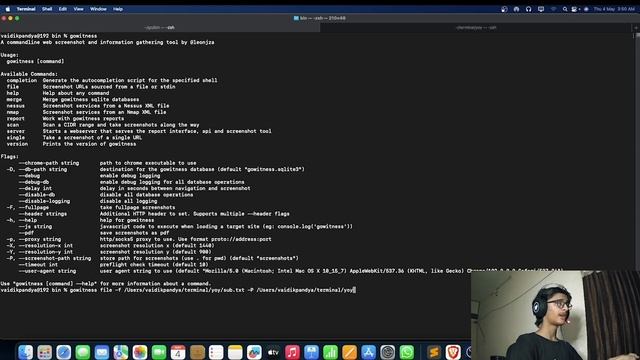Start FaceTime from the dock
This screenshot has width=640, height=360.
pyautogui.click(x=159, y=352)
